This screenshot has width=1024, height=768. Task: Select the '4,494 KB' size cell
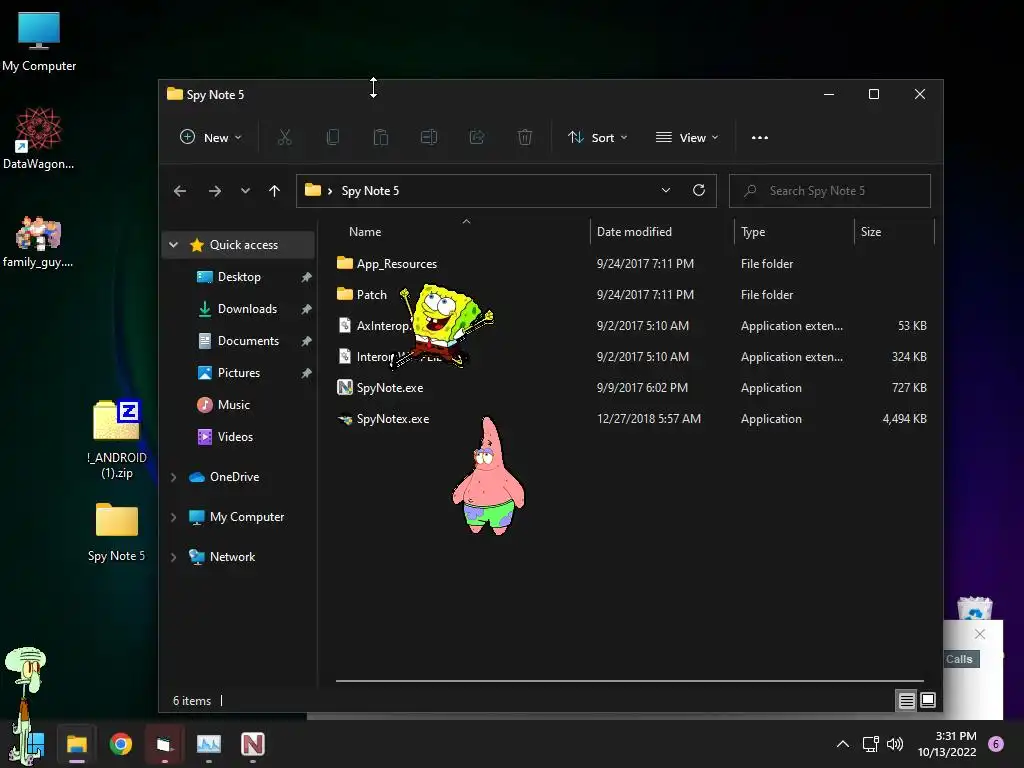click(x=904, y=419)
